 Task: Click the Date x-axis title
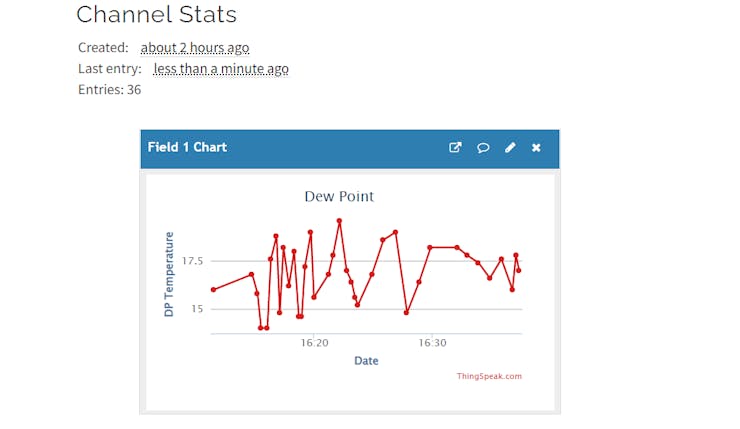[x=366, y=361]
